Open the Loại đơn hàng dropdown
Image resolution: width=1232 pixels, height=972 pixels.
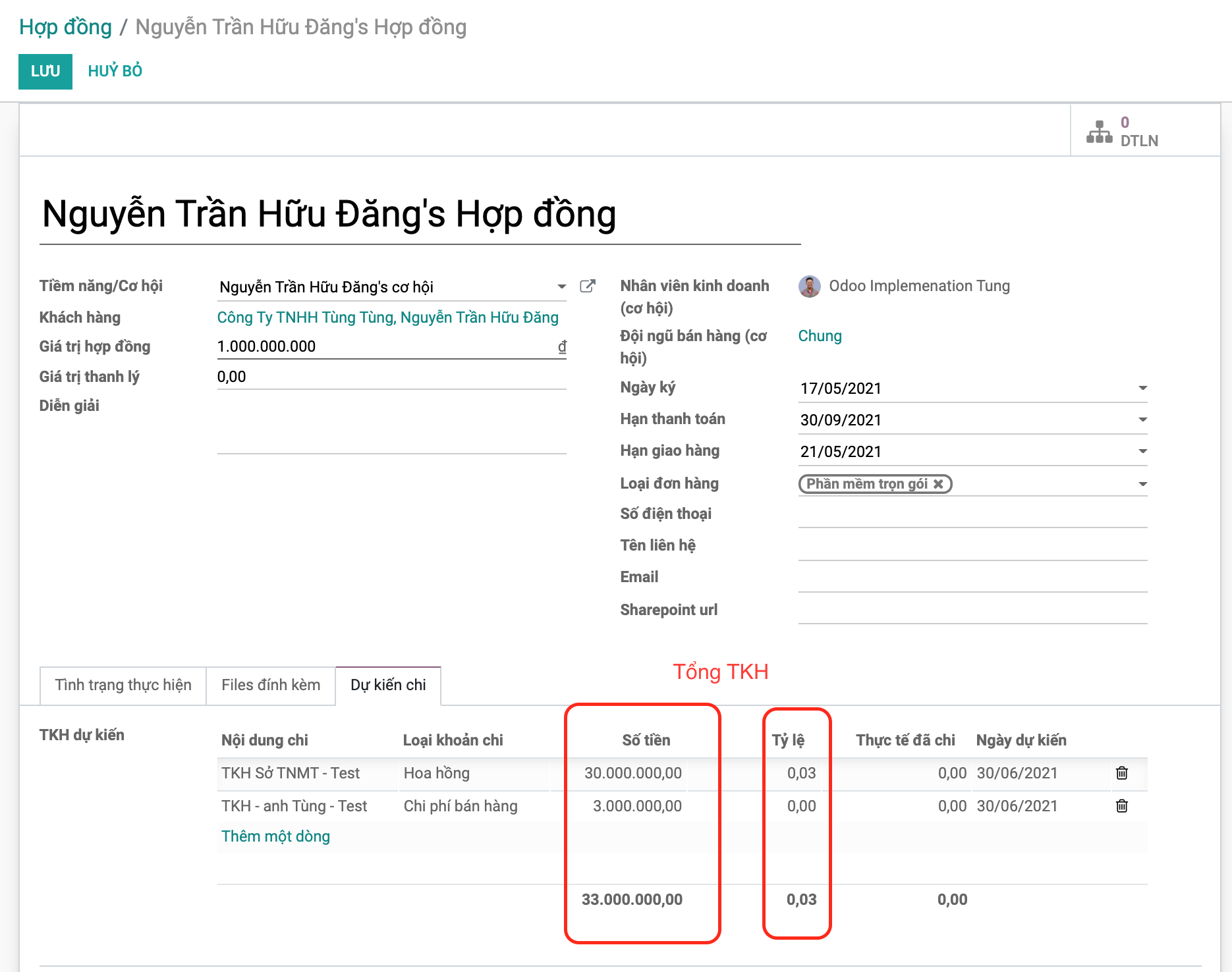click(x=1142, y=485)
